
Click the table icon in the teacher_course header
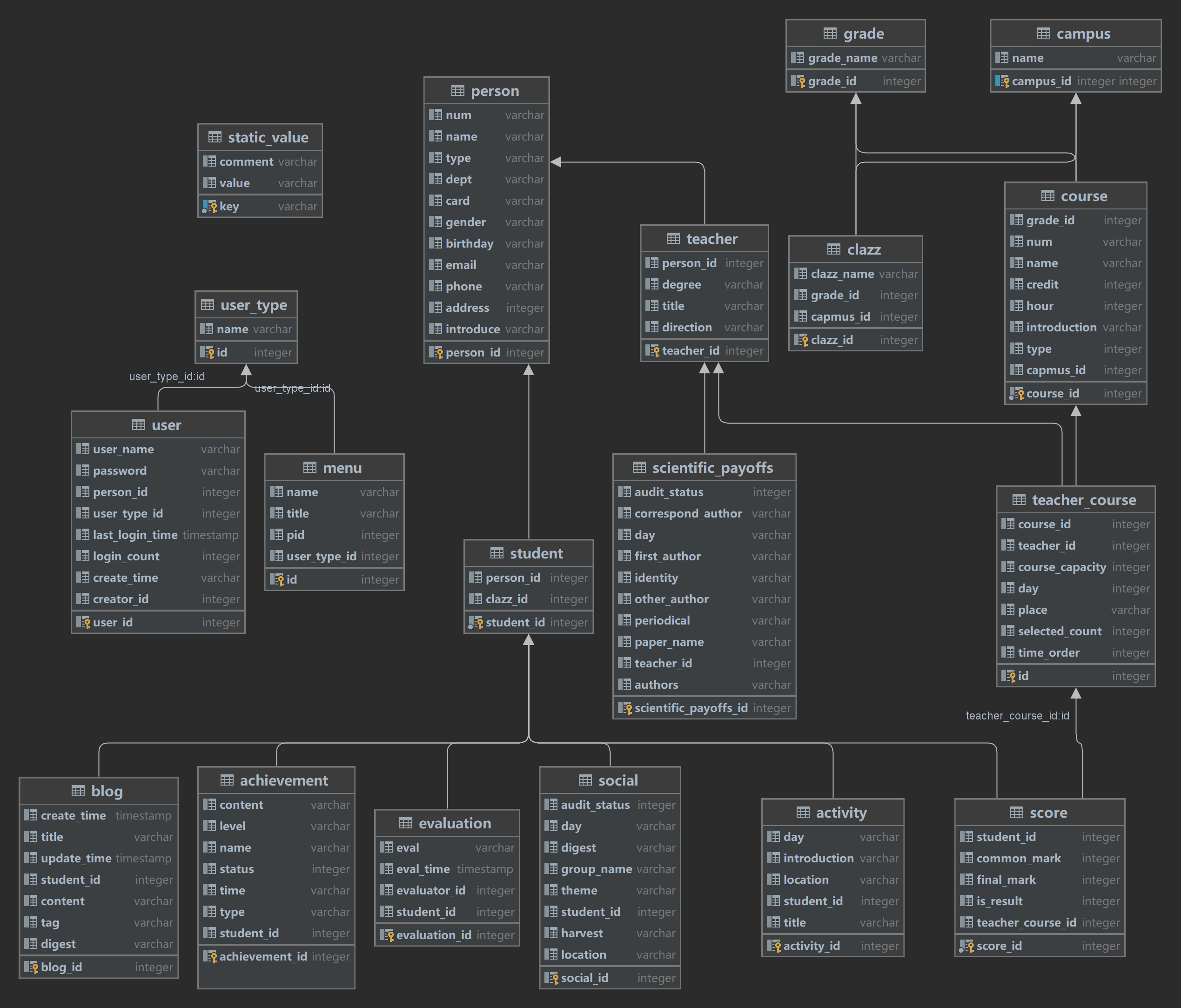coord(1019,499)
